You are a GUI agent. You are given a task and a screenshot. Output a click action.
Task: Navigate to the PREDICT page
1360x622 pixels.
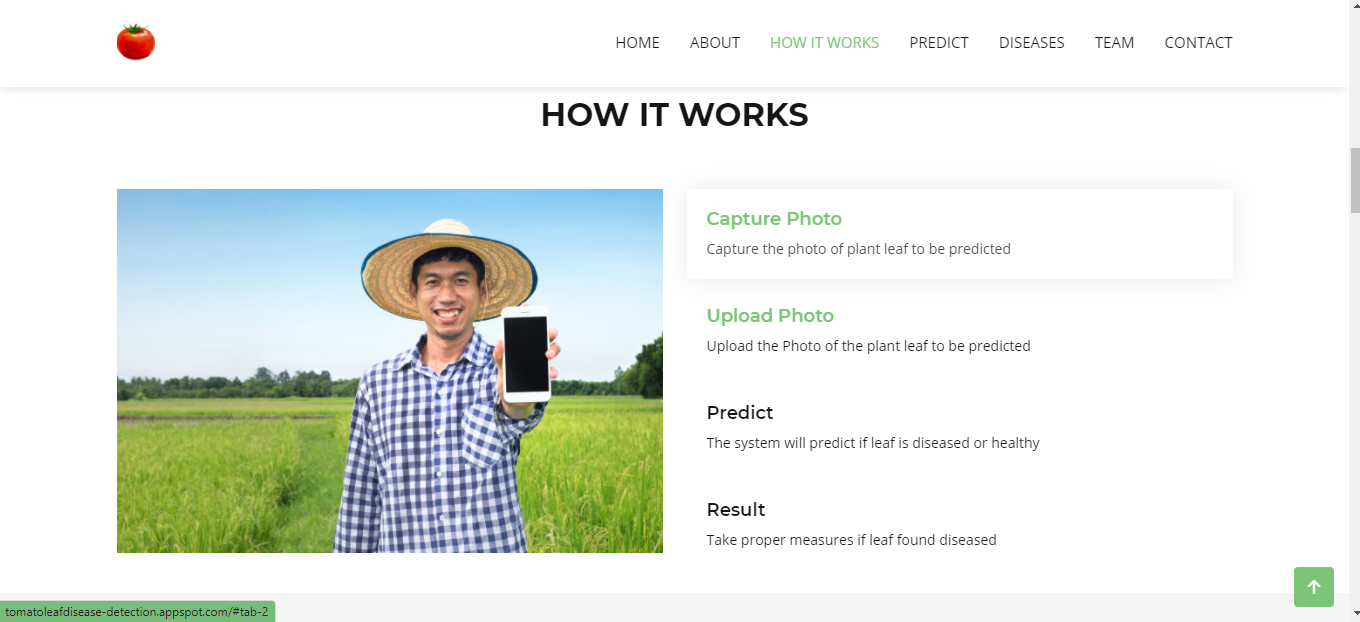coord(939,42)
